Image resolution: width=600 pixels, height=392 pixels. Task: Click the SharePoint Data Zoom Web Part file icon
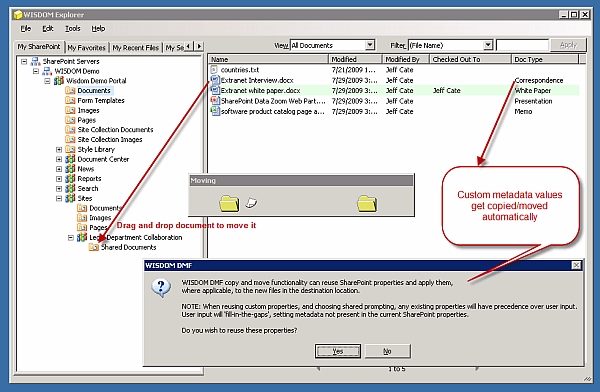click(x=215, y=101)
